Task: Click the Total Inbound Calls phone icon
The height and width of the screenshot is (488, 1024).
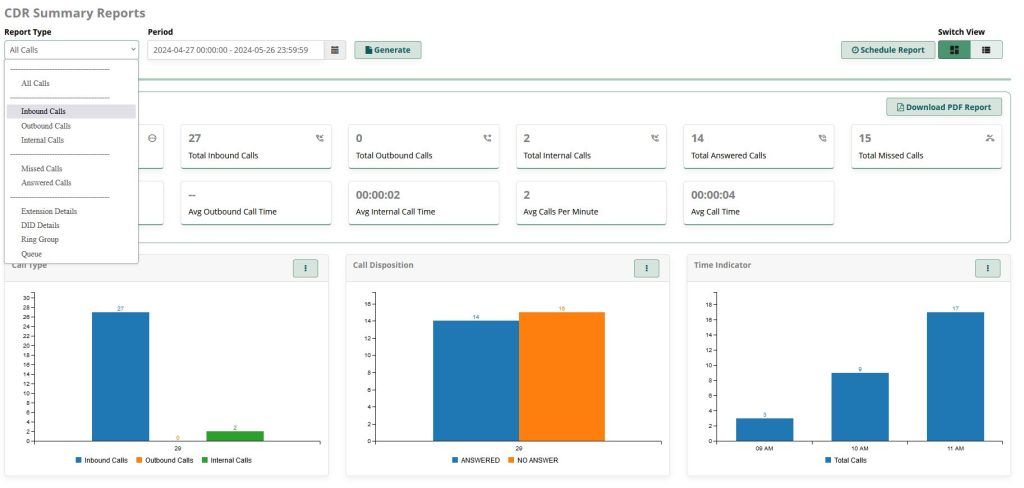Action: [320, 139]
